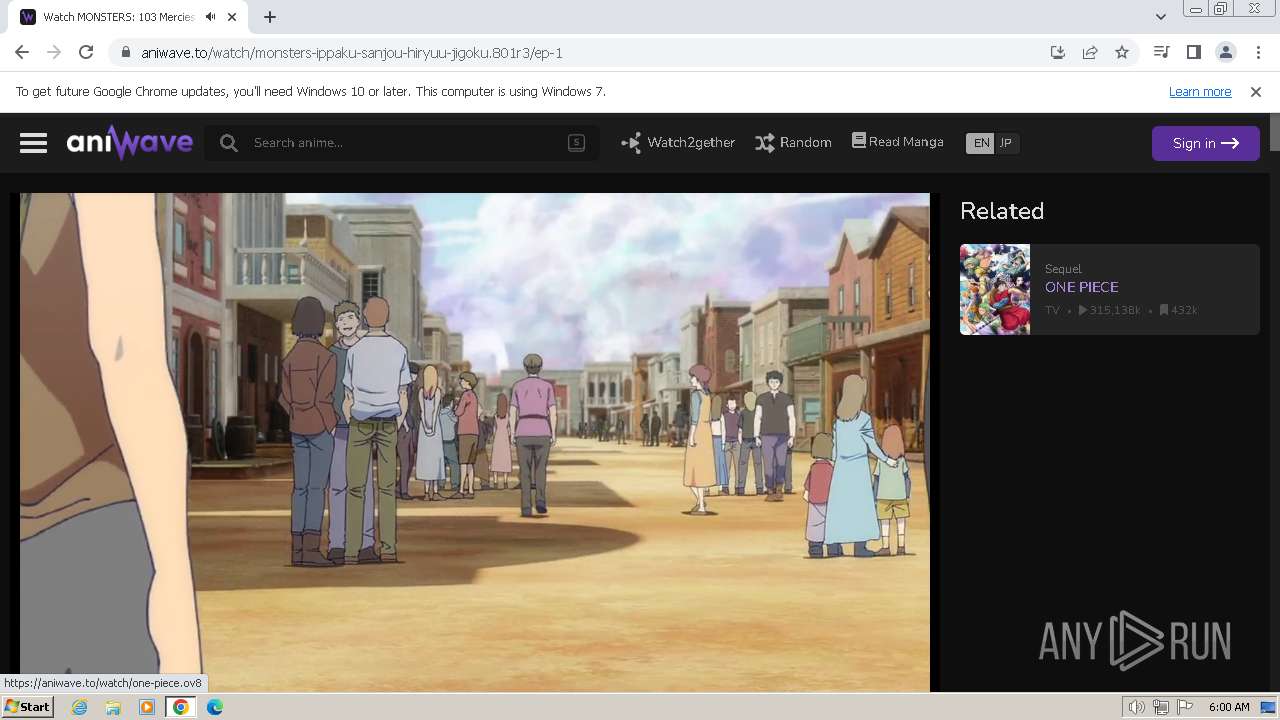Open the Chrome three-dot menu

click(x=1258, y=52)
